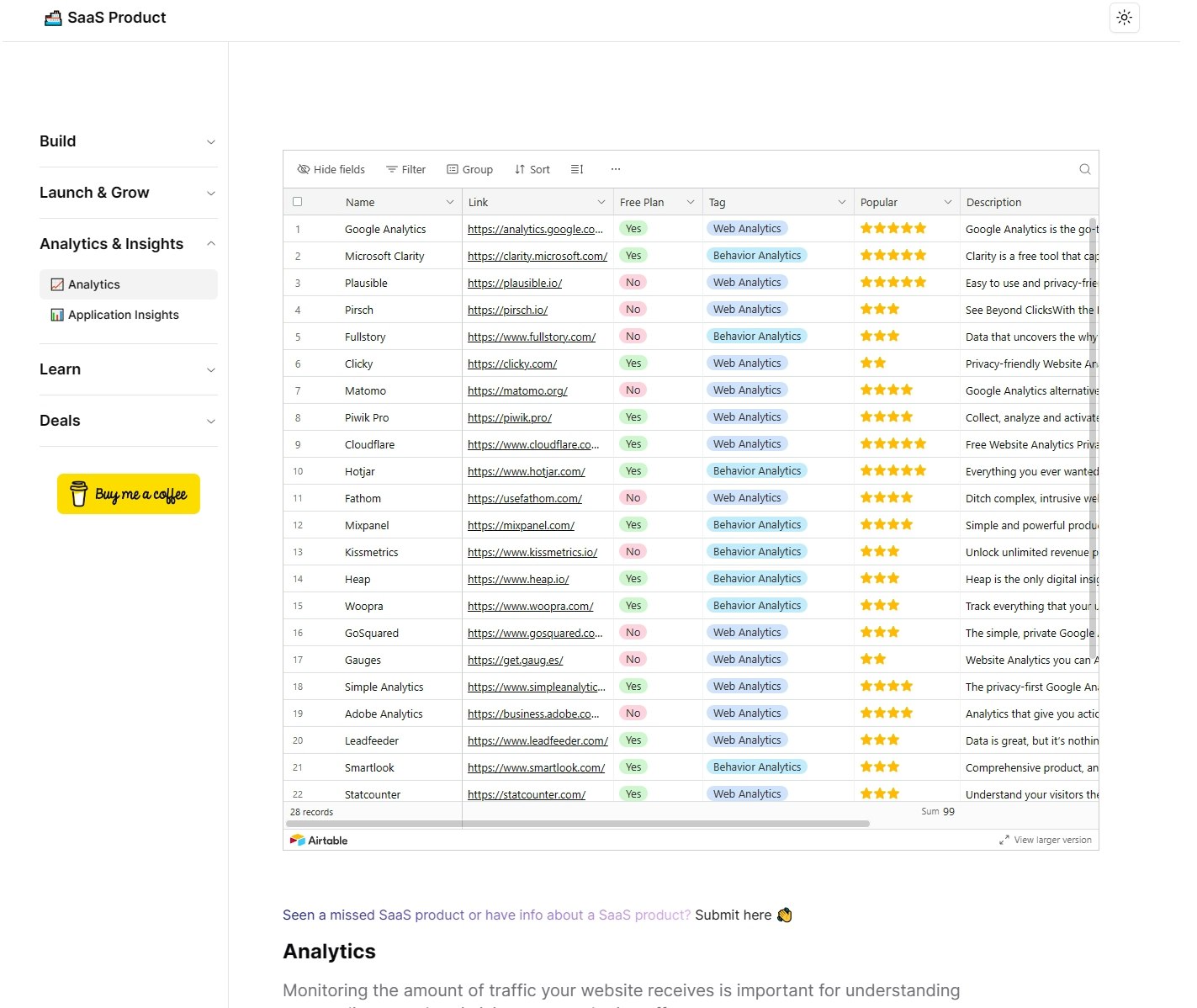Open the row height icon in toolbar

pos(577,169)
